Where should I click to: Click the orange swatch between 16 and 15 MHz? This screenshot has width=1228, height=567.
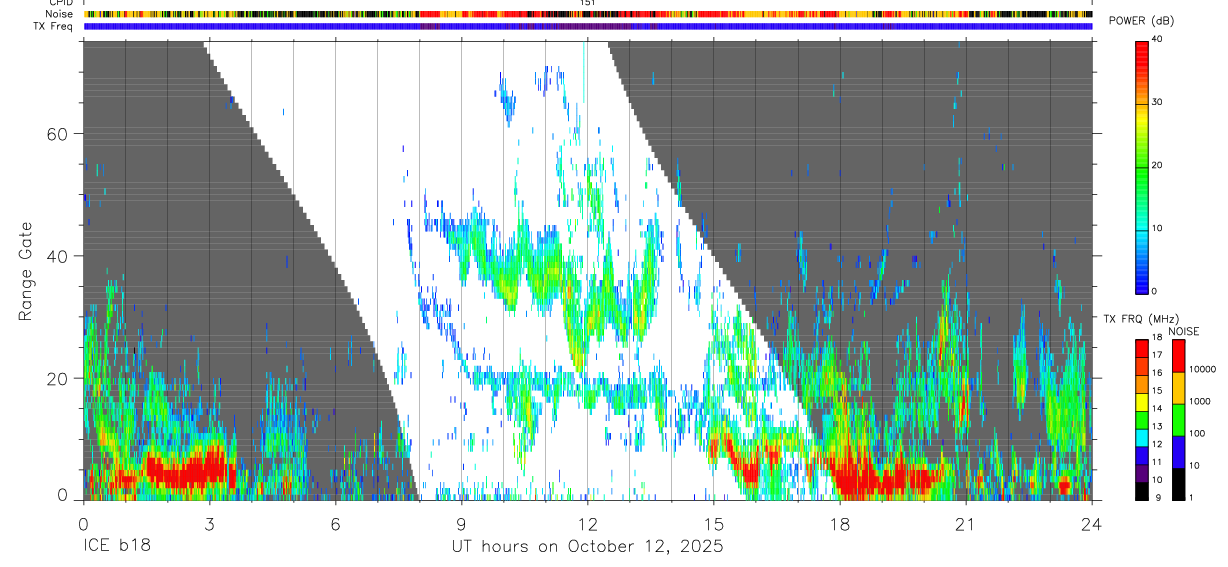pyautogui.click(x=1141, y=382)
